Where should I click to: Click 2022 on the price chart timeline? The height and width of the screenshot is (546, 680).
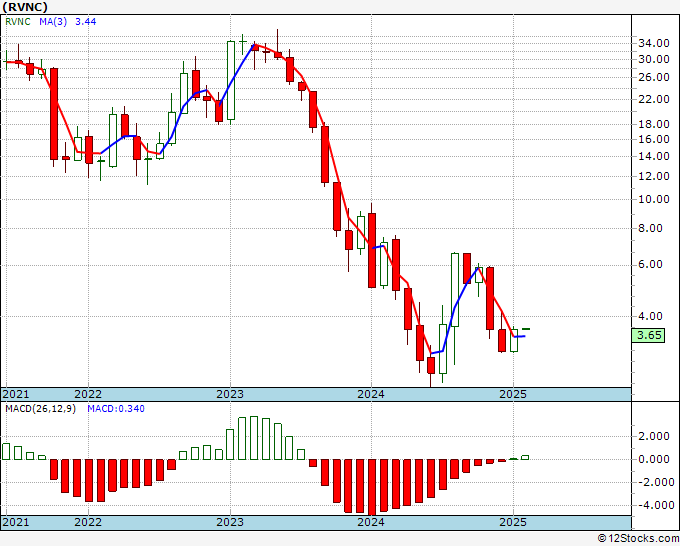click(88, 394)
